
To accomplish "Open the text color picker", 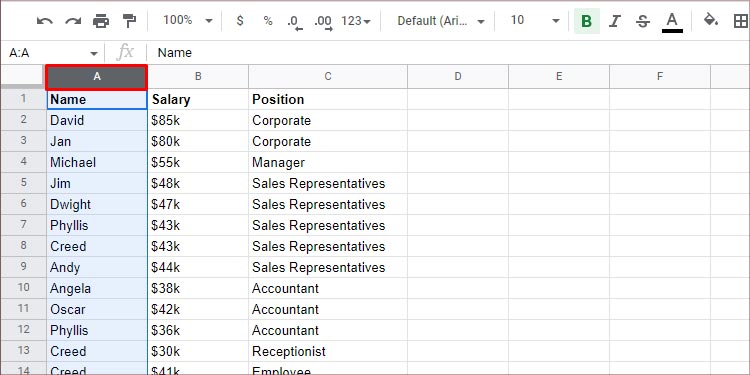I will tap(672, 22).
